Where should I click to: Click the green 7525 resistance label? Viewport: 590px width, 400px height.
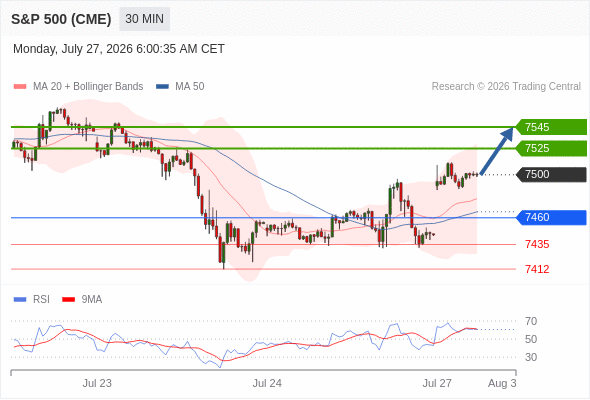551,148
